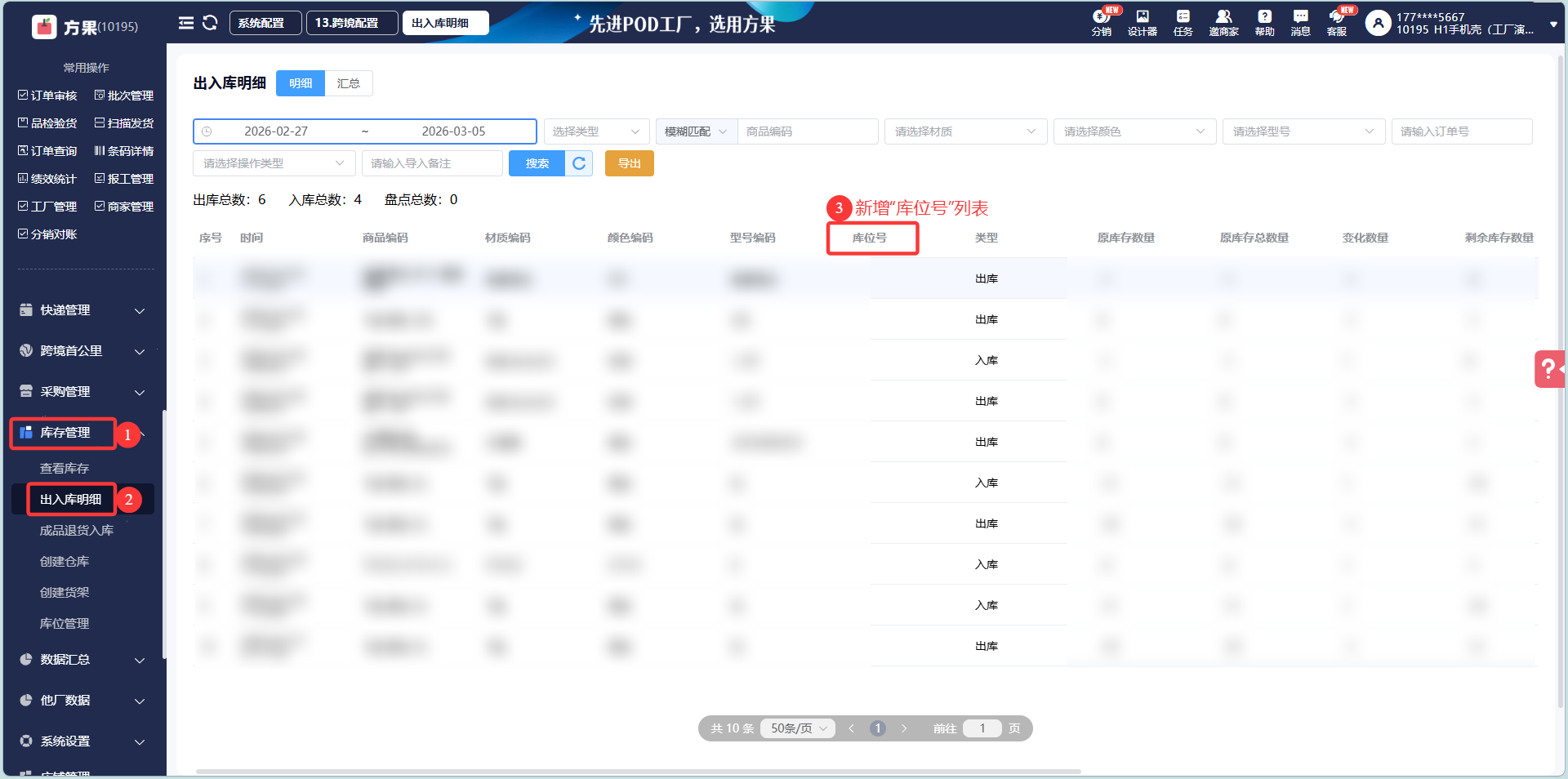Image resolution: width=1568 pixels, height=779 pixels.
Task: Open the 设计器 designer icon
Action: tap(1142, 22)
